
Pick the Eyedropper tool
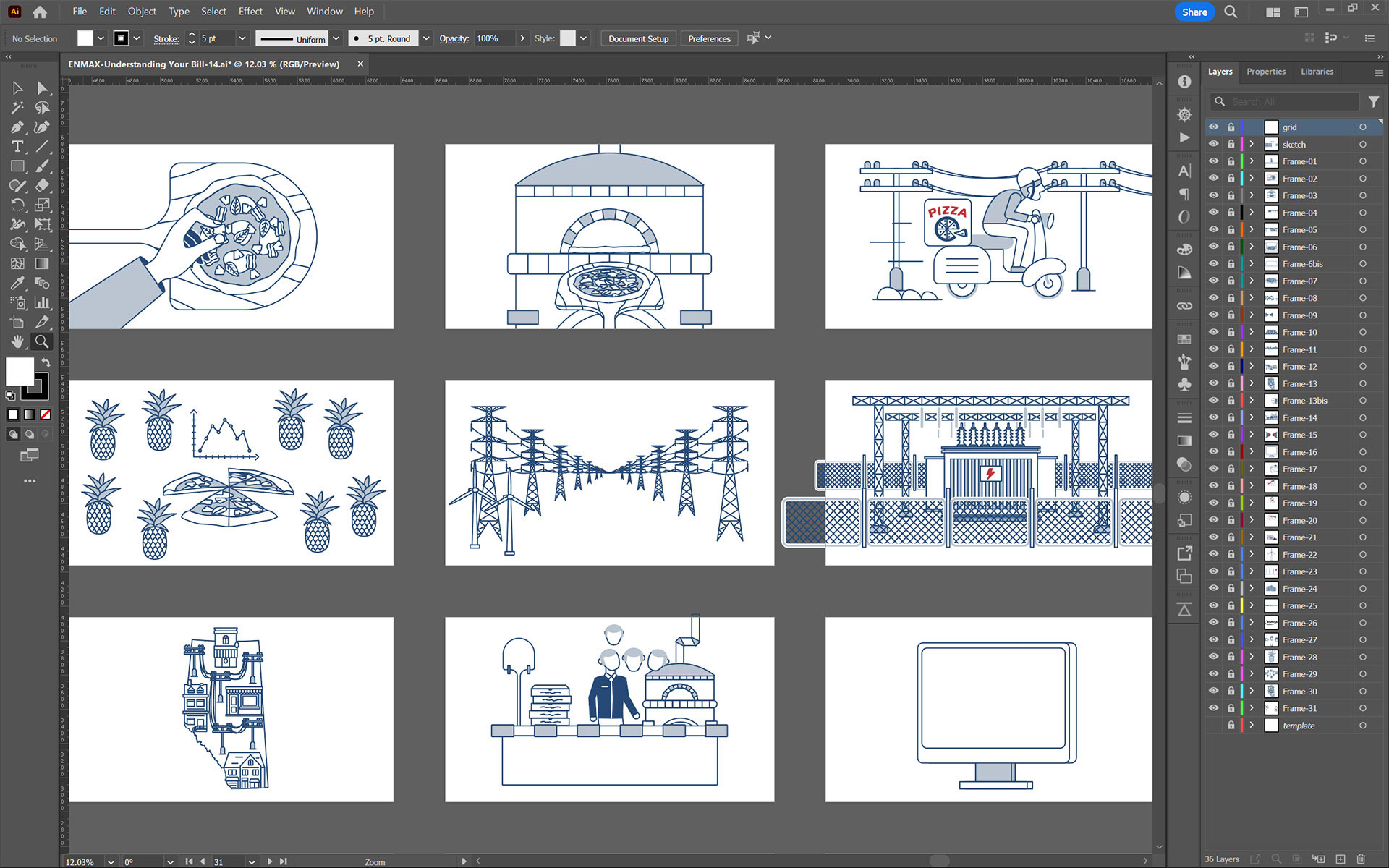pyautogui.click(x=17, y=283)
